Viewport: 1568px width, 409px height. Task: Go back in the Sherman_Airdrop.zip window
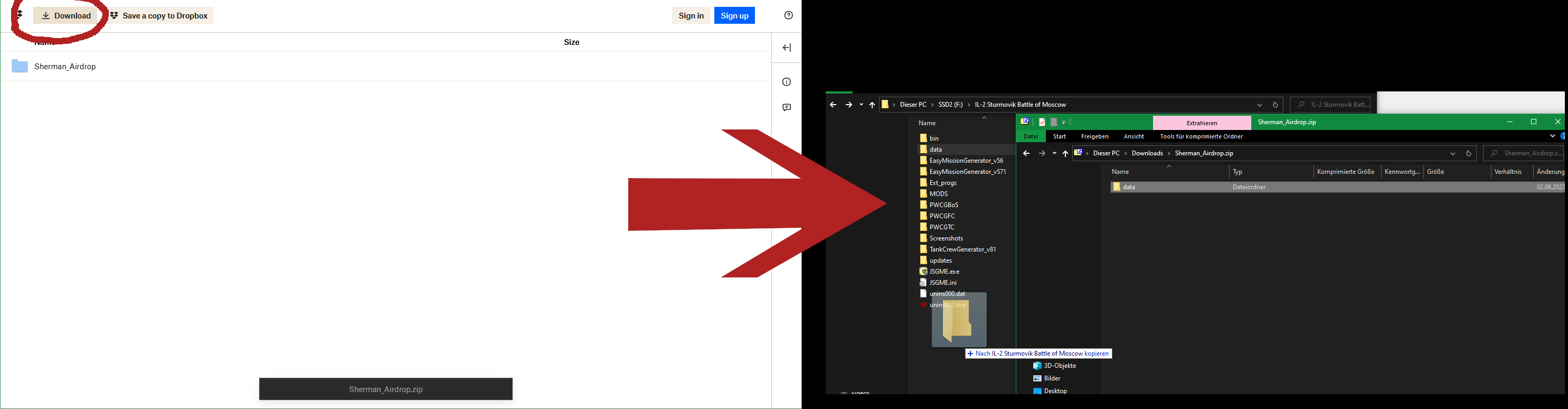pos(1026,154)
